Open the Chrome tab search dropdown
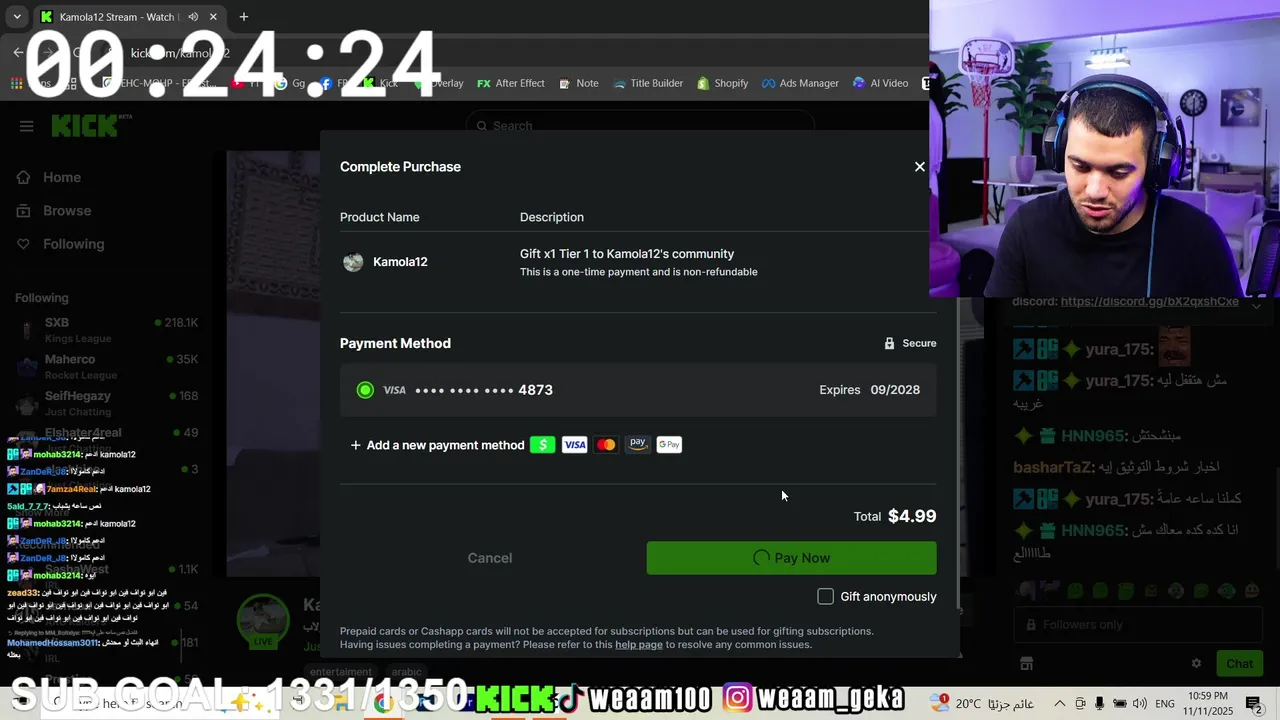Screen dimensions: 1280x720 coord(17,17)
